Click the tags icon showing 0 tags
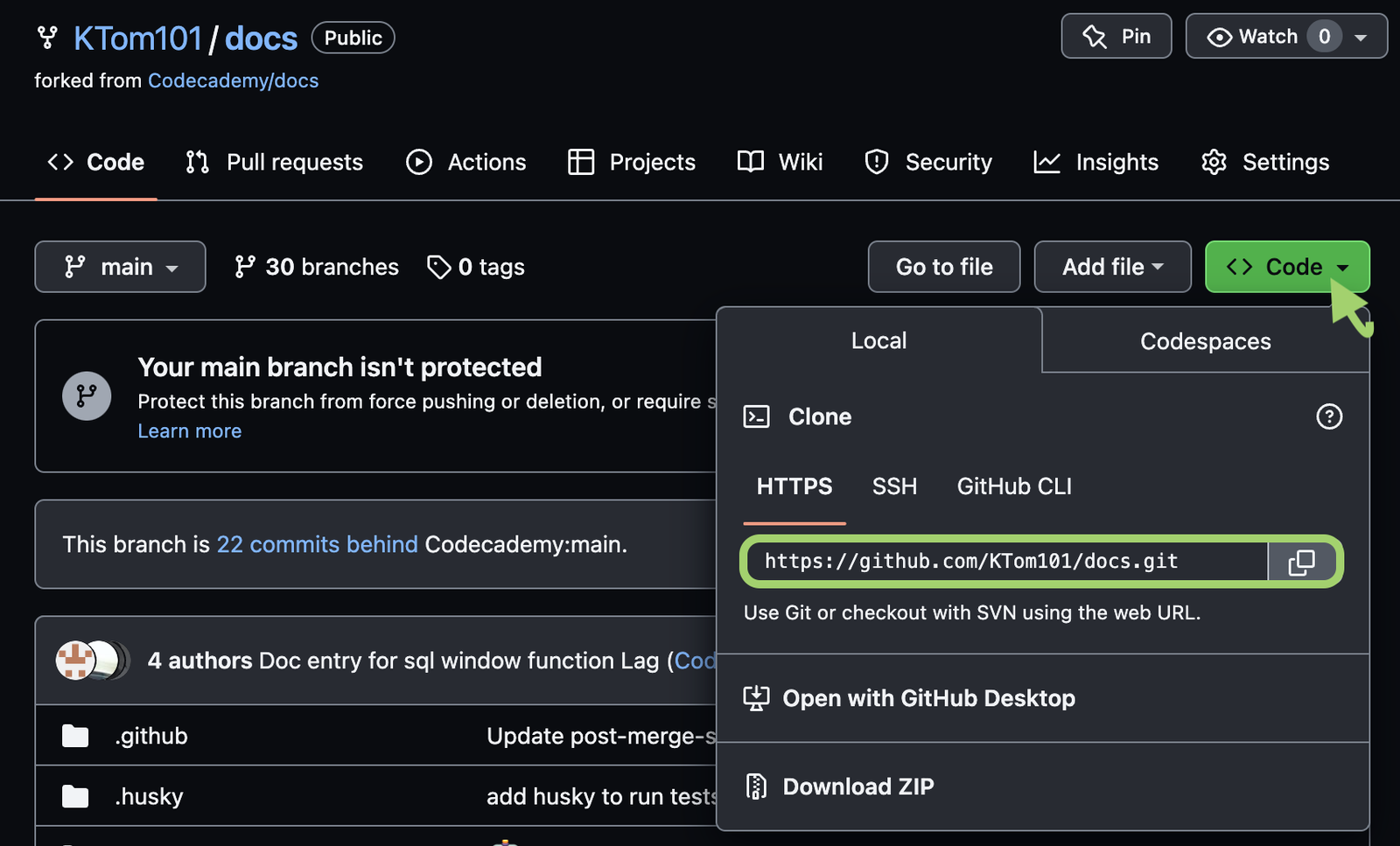 click(438, 267)
